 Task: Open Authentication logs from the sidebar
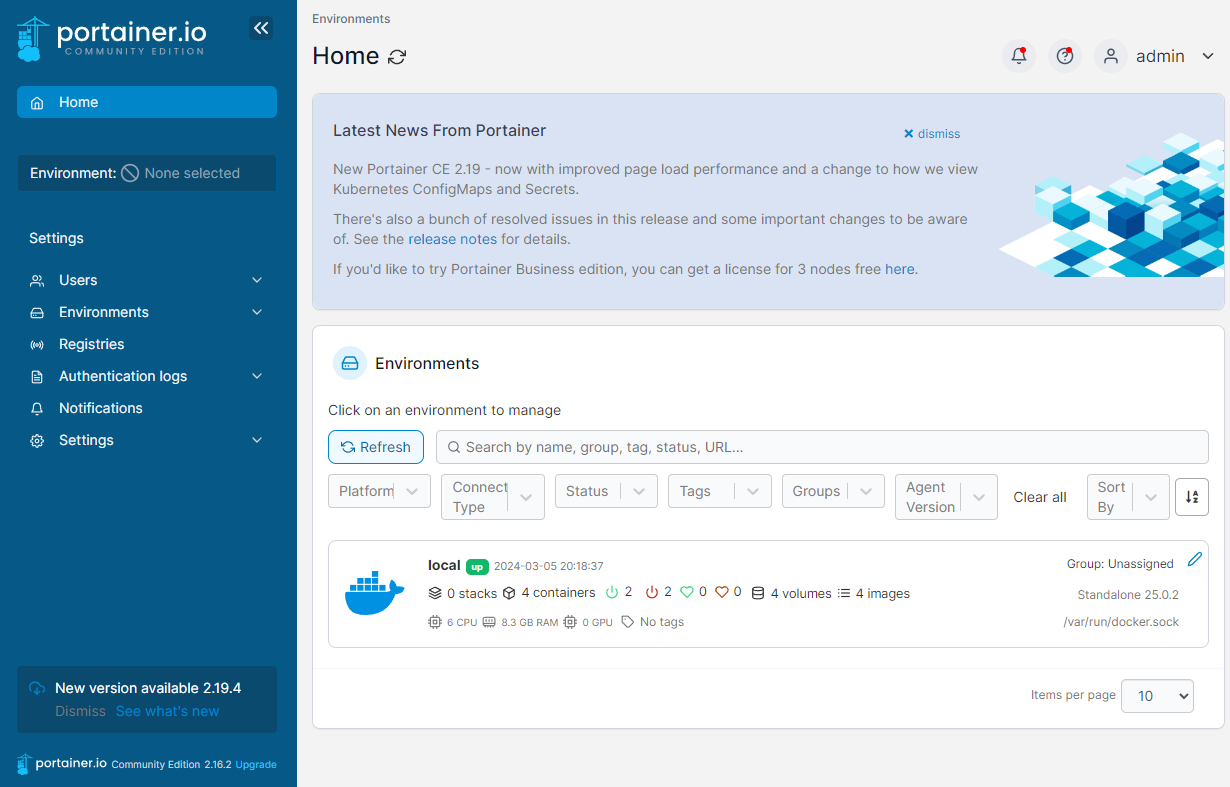click(x=122, y=376)
